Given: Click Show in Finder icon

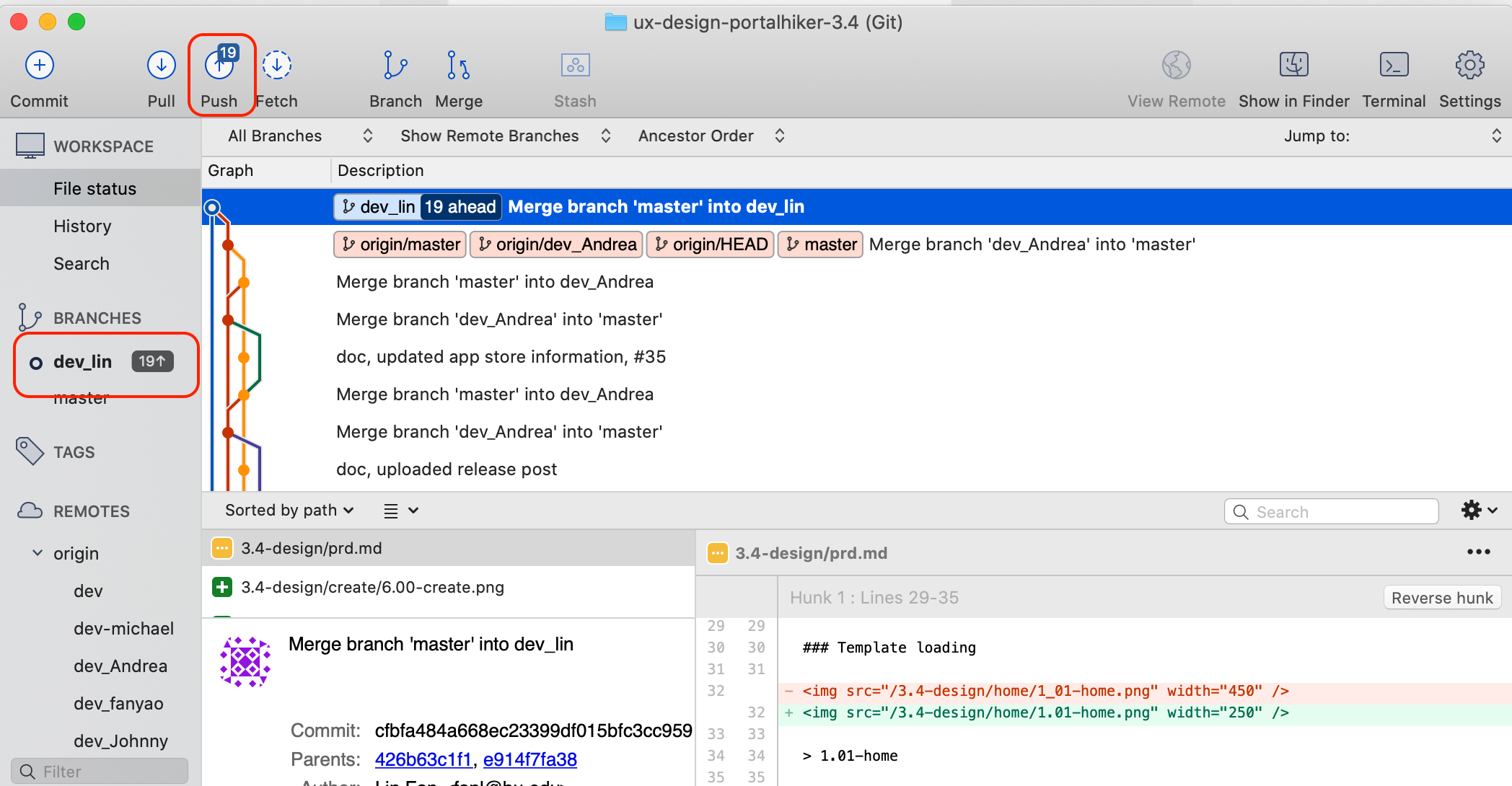Looking at the screenshot, I should tap(1293, 66).
